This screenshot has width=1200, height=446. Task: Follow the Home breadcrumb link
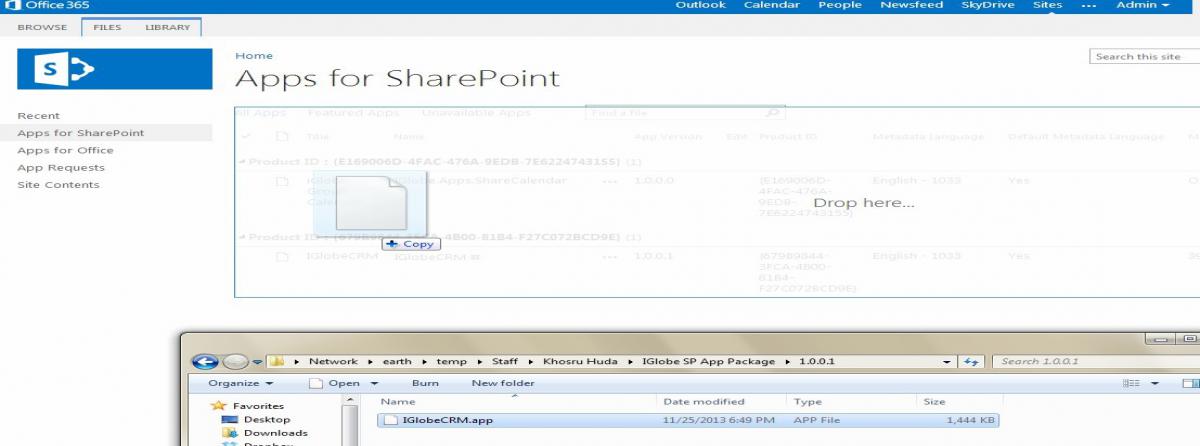254,56
